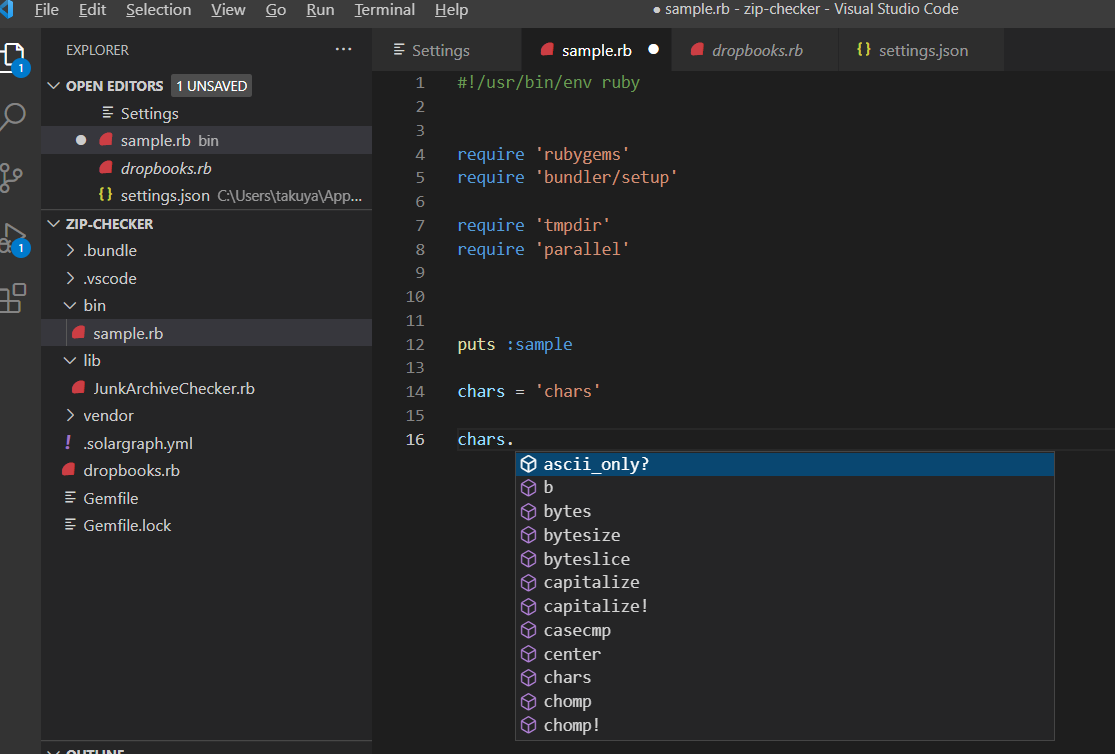Viewport: 1115px width, 754px height.
Task: Click the ruby icon on sample.rb tab
Action: pos(547,50)
